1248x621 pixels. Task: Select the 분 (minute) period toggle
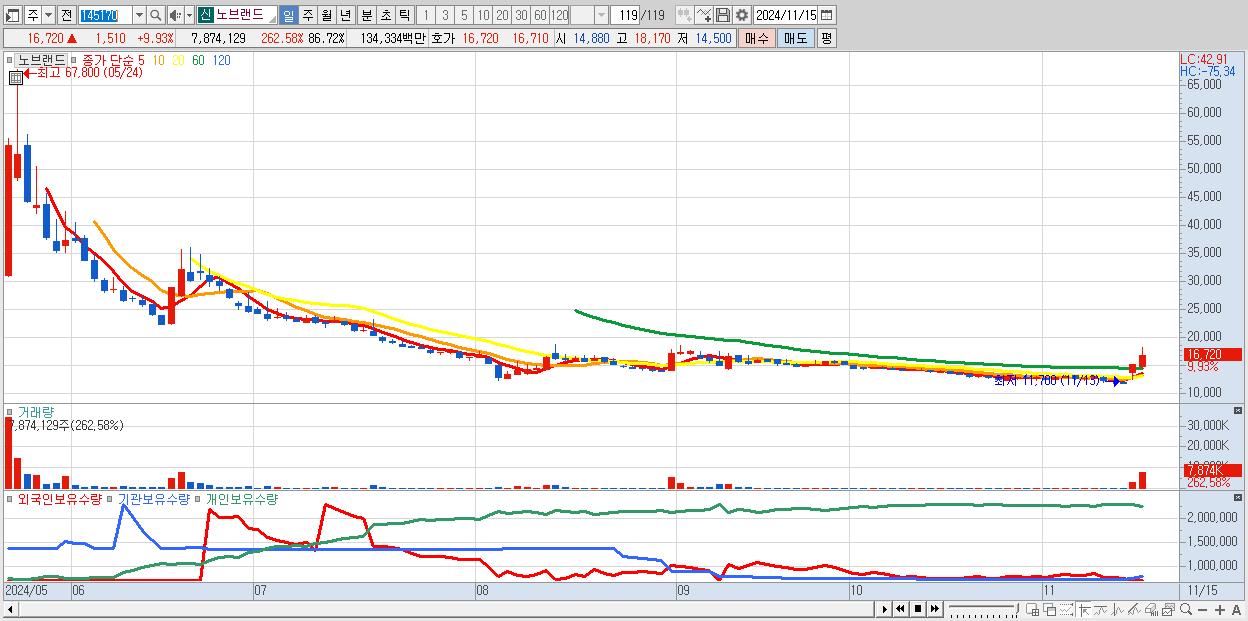coord(366,15)
